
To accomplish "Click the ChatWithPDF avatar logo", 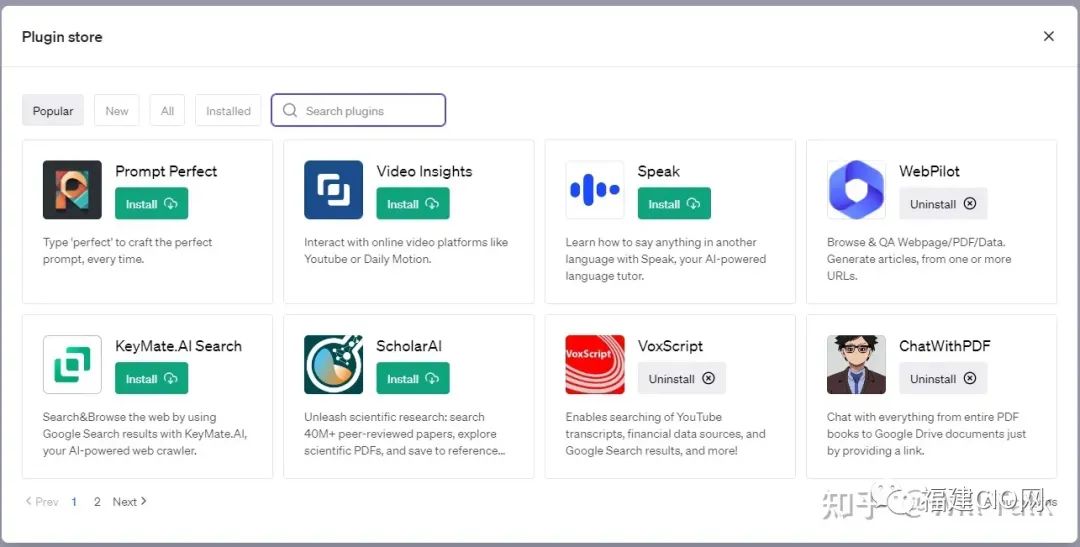I will pos(856,365).
